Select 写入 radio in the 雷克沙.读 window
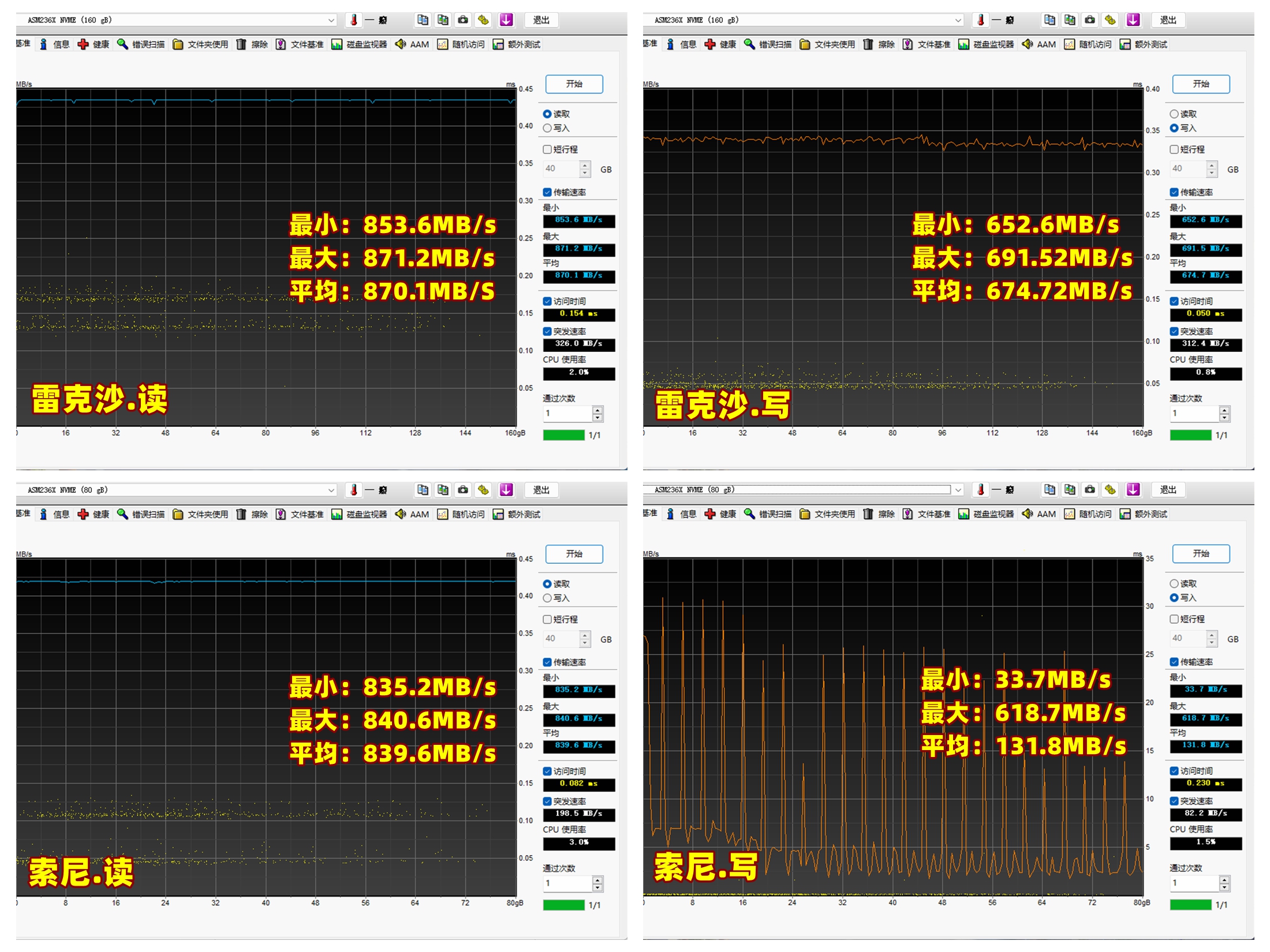The height and width of the screenshot is (952, 1270). (547, 128)
